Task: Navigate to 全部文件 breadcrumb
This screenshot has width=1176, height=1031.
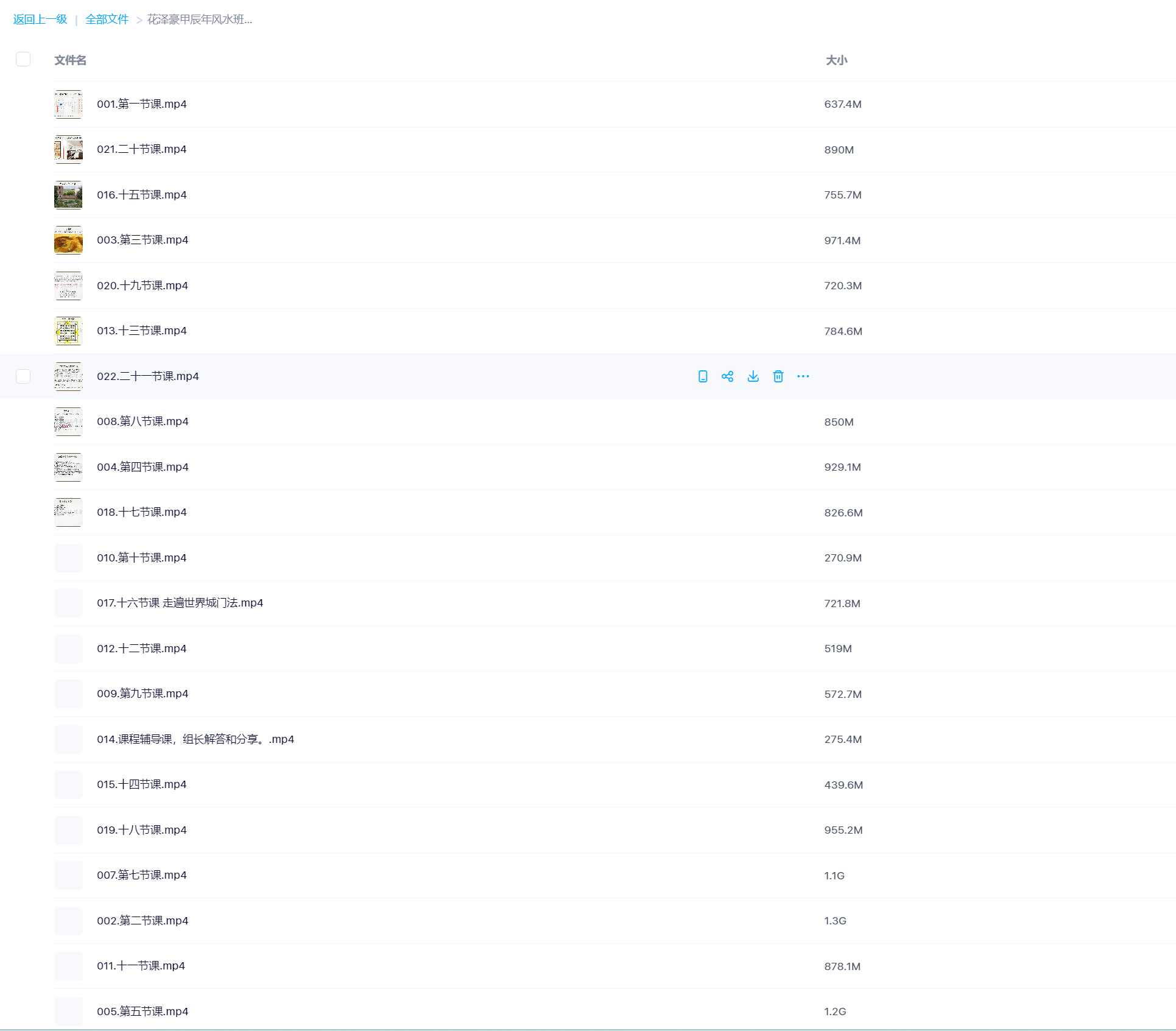Action: pyautogui.click(x=107, y=19)
